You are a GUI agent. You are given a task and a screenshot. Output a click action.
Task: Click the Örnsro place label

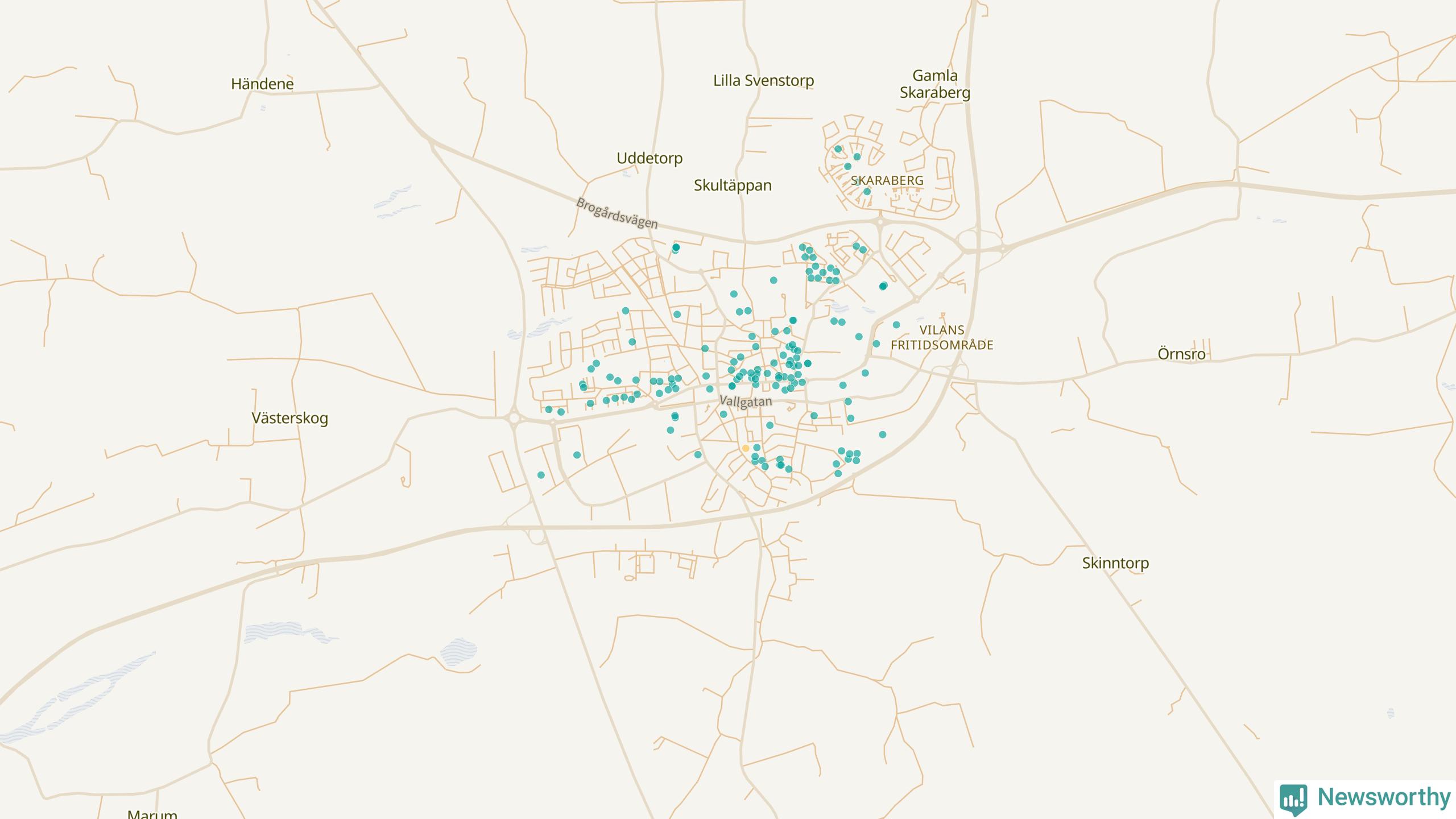[1181, 354]
